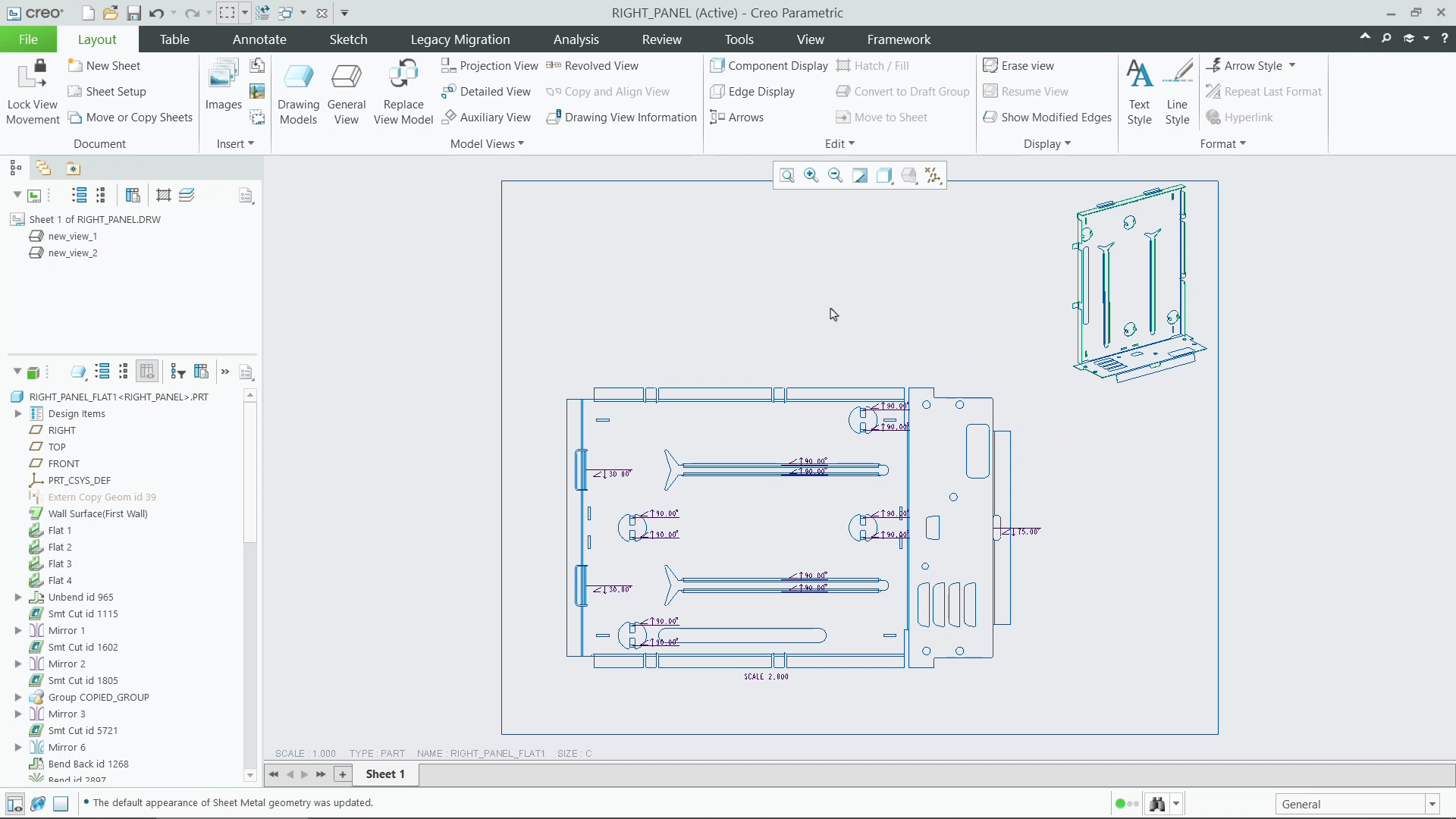Click the add new sheet plus button
Screen dimensions: 1456x819
coord(343,774)
